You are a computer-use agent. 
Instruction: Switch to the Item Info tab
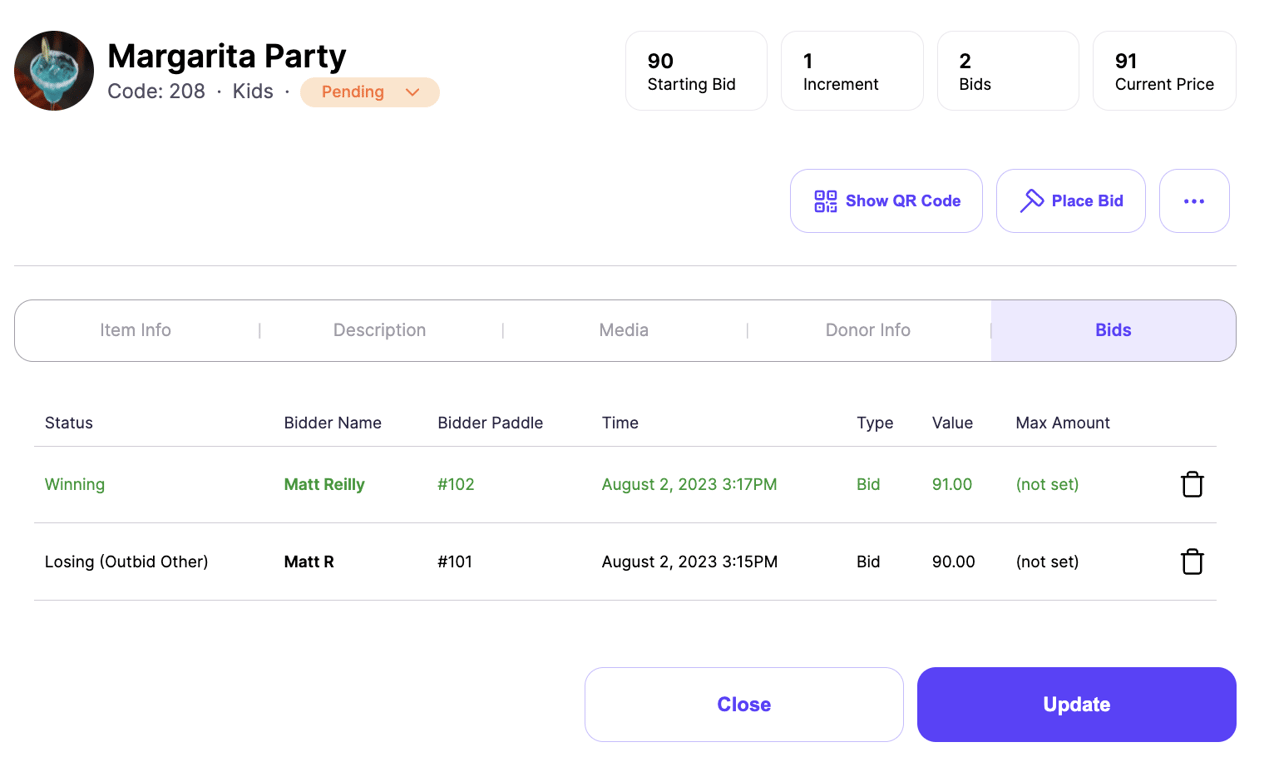tap(137, 329)
